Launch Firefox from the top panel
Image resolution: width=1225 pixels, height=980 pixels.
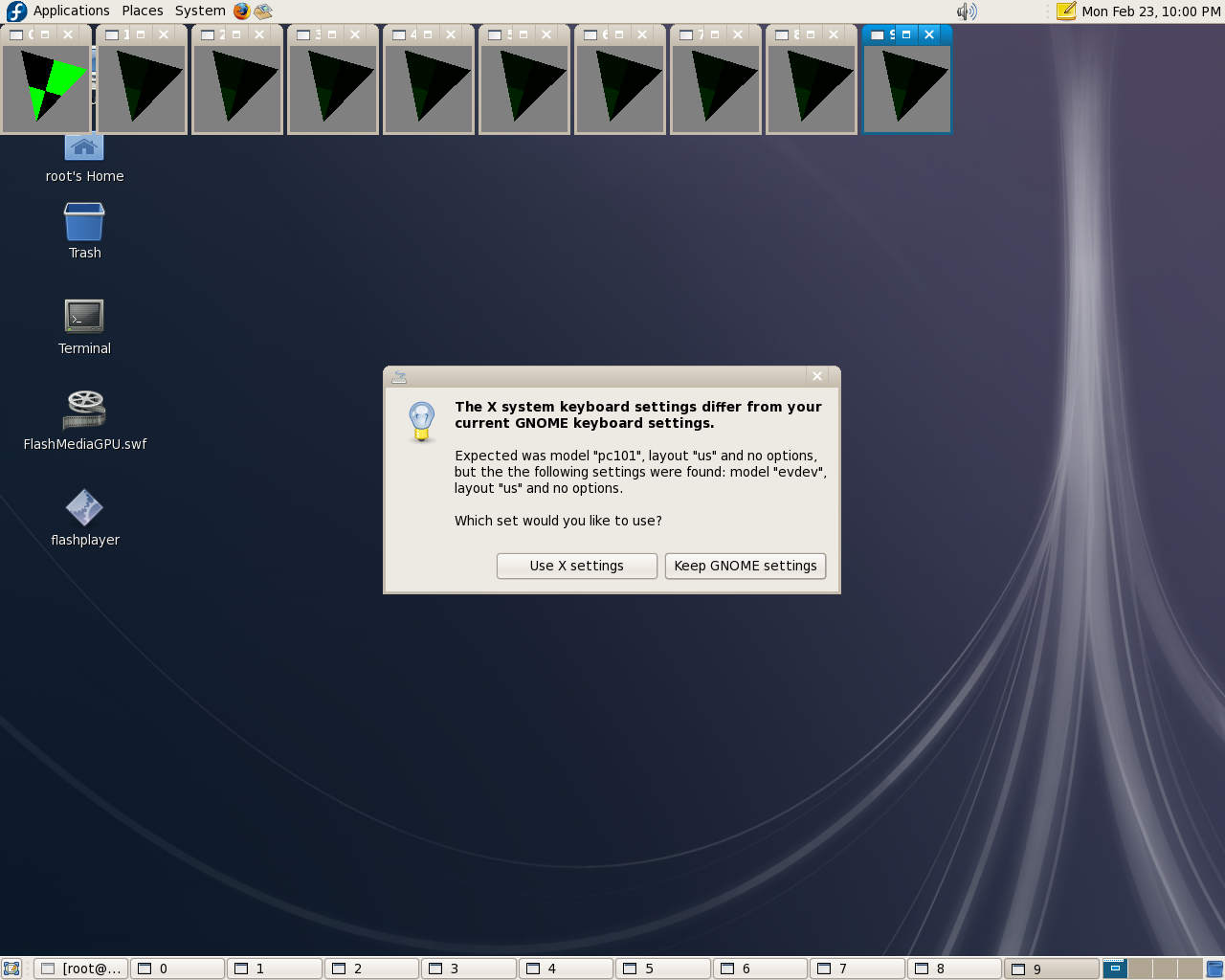coord(241,11)
